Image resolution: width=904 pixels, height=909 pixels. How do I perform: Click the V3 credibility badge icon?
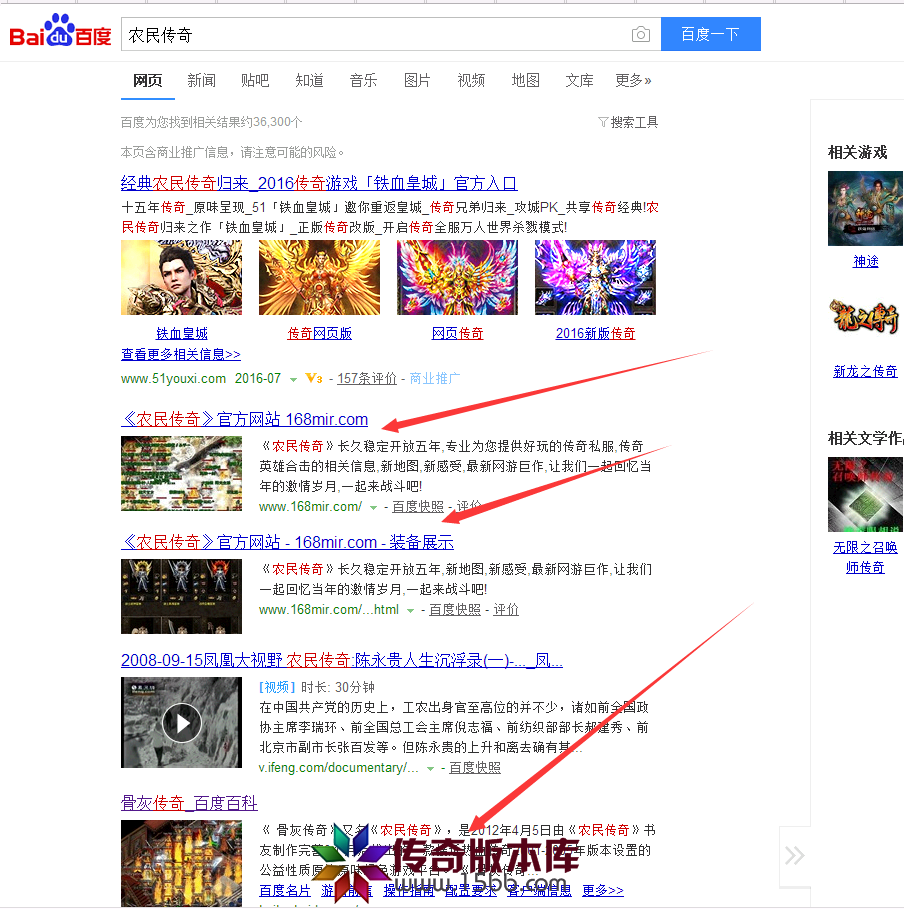pyautogui.click(x=314, y=379)
